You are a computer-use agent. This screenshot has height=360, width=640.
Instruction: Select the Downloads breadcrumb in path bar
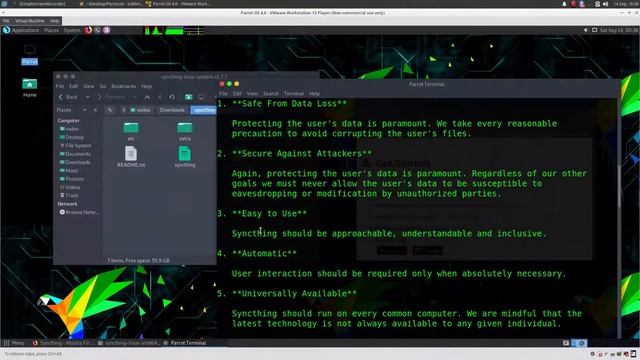pyautogui.click(x=172, y=110)
